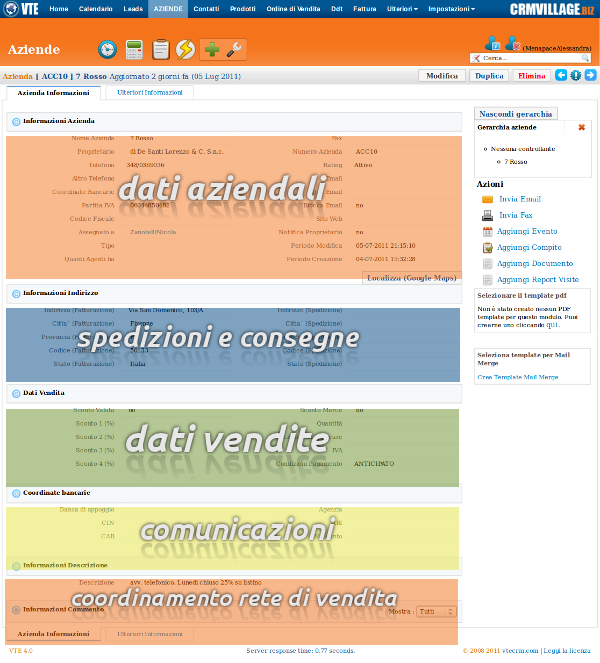
Task: Open the Fattura menu
Action: (x=365, y=8)
